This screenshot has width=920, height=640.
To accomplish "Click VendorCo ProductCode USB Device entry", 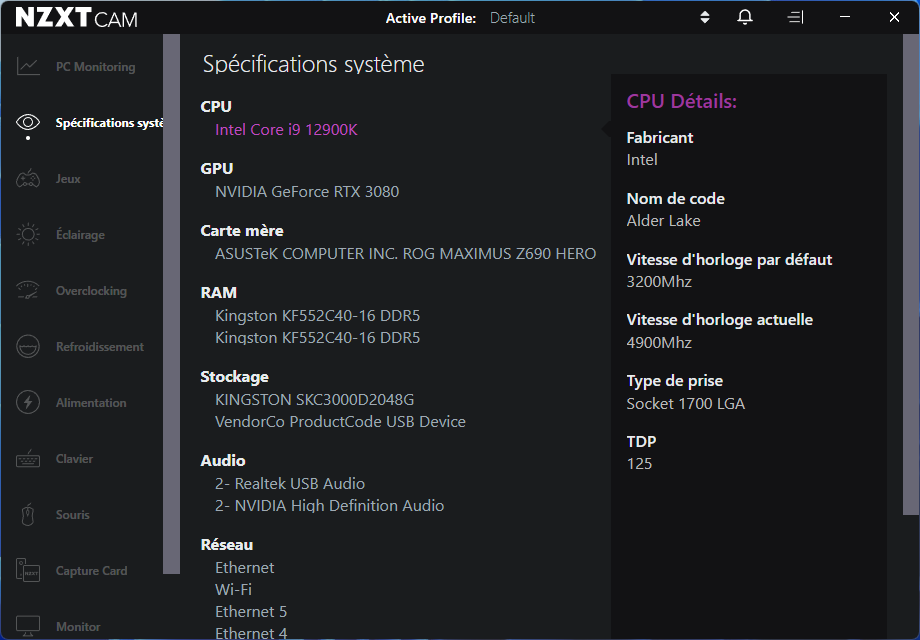I will pyautogui.click(x=340, y=422).
